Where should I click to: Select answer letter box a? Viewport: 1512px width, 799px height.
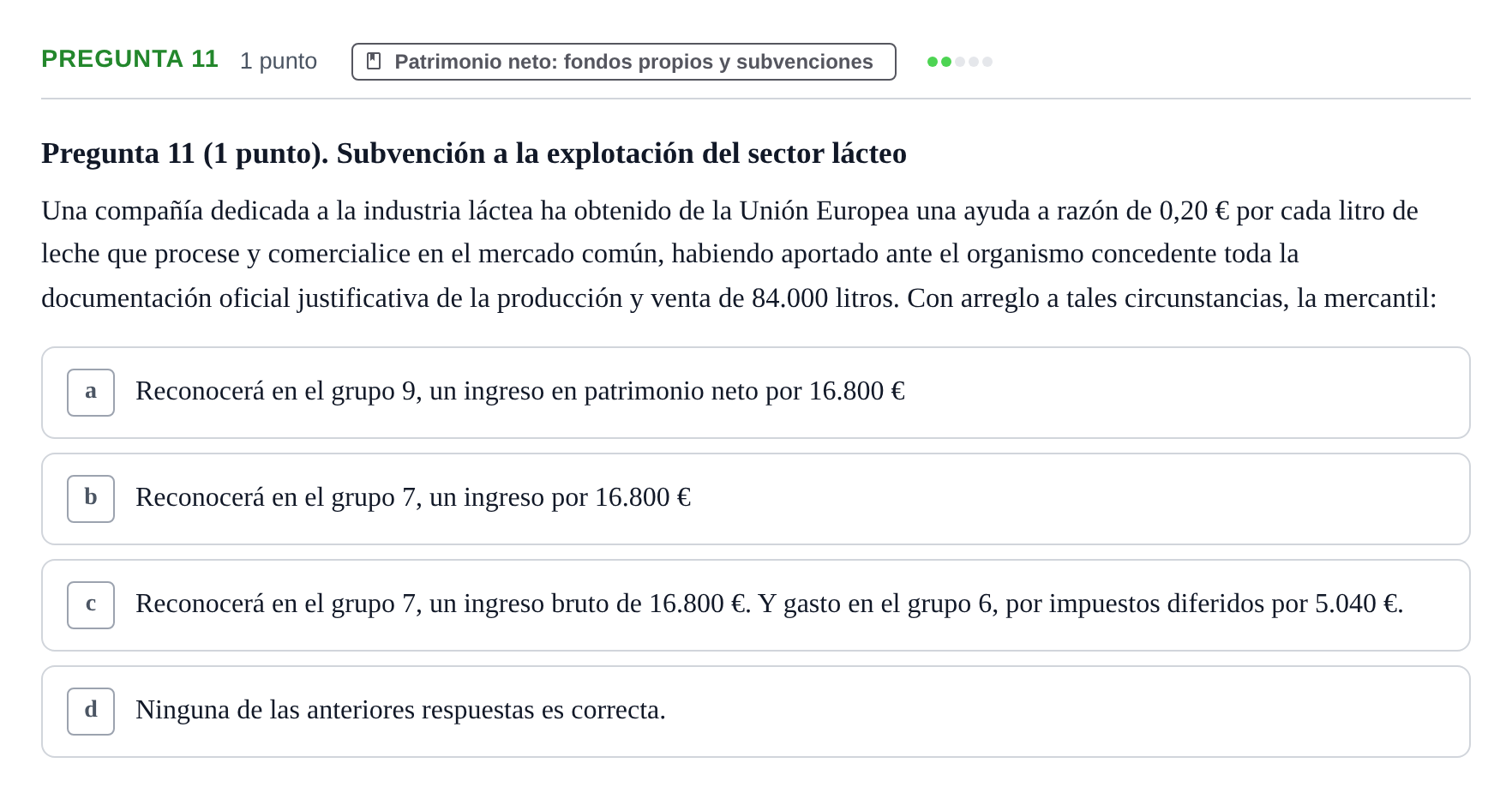pyautogui.click(x=91, y=393)
